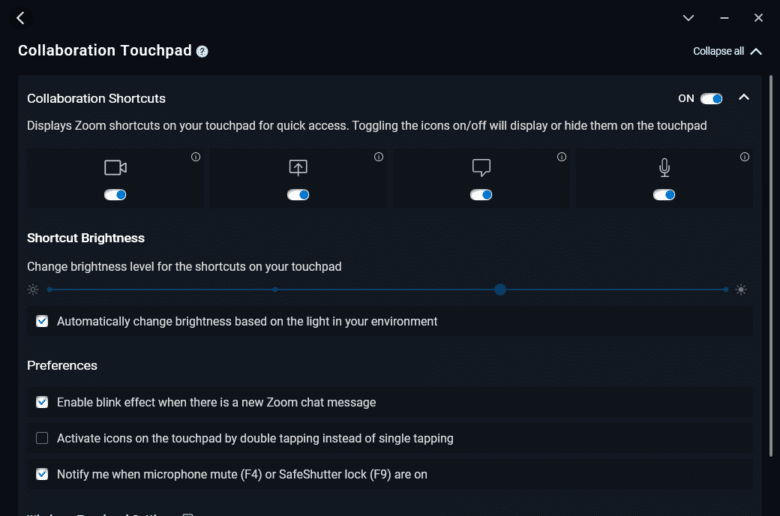Viewport: 780px width, 516px height.
Task: Click the vertical scrollbar on the right
Action: [771, 266]
